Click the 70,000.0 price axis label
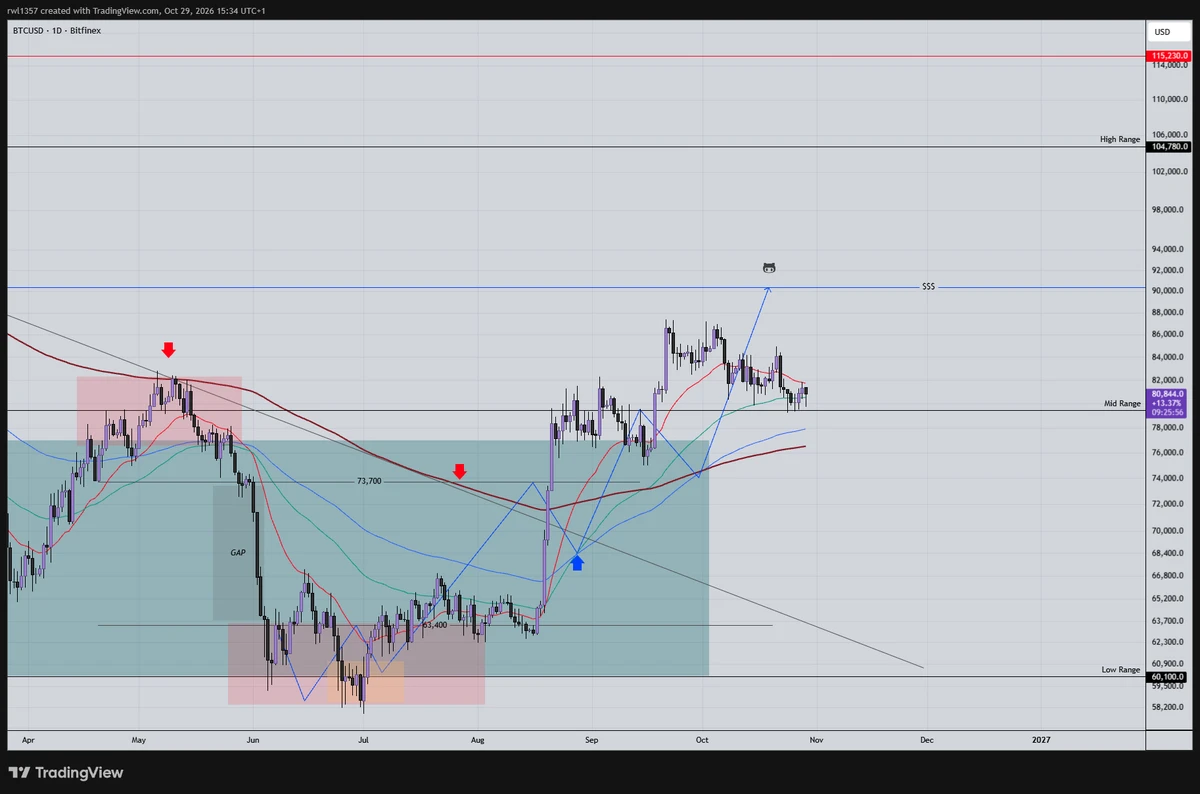 click(1168, 531)
